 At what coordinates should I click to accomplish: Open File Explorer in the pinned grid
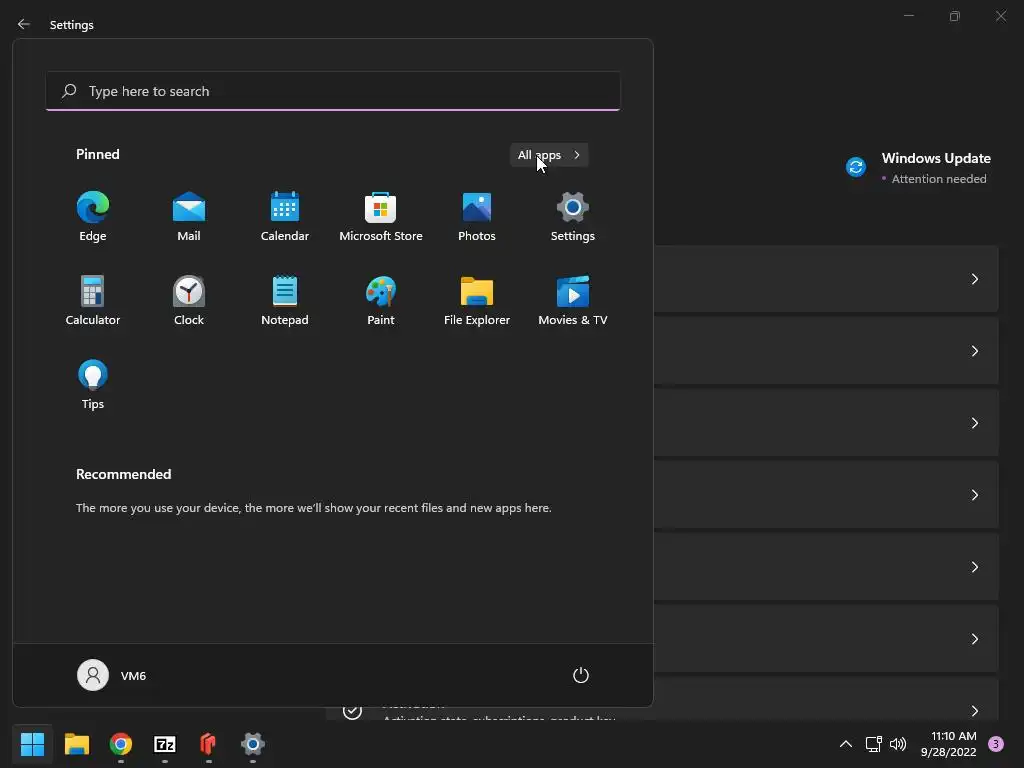tap(477, 300)
